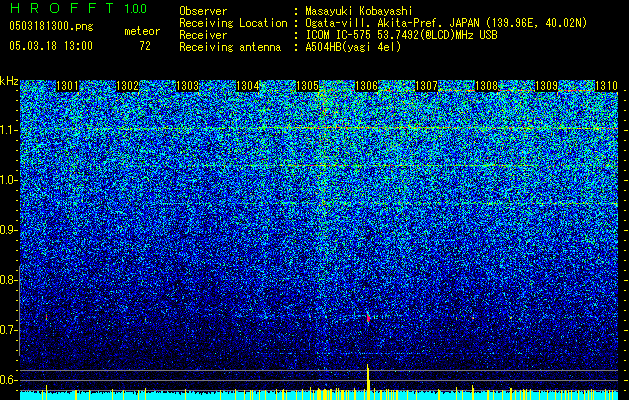Click the Observer name Masayuki Kobayashi
This screenshot has height=400, width=629.
(x=359, y=11)
